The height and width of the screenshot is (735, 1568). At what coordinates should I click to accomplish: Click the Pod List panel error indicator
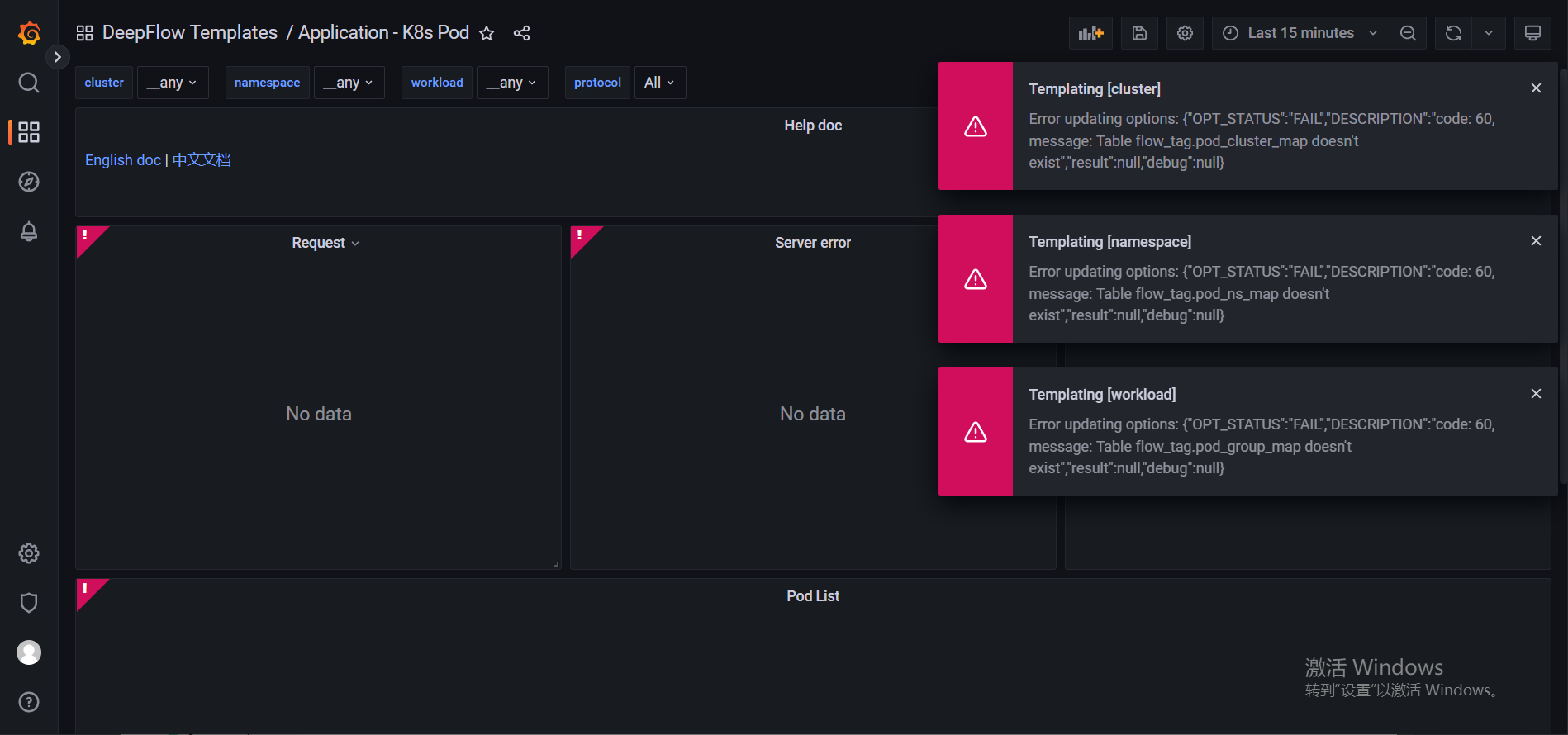[87, 590]
